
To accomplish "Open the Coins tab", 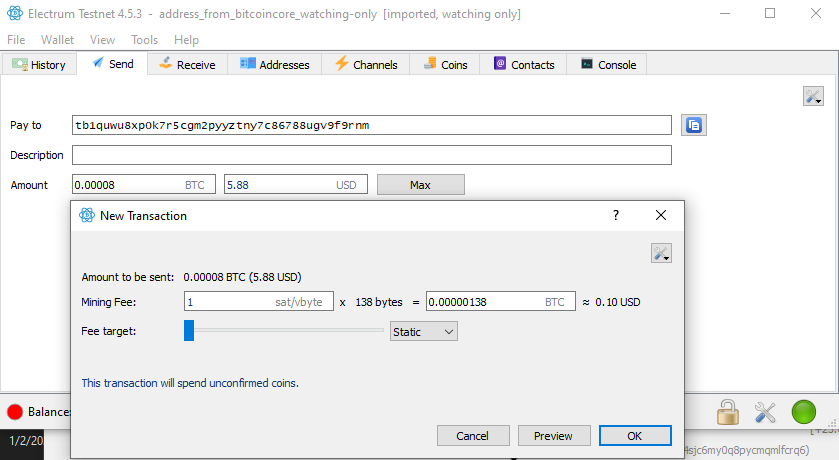I will (x=445, y=64).
